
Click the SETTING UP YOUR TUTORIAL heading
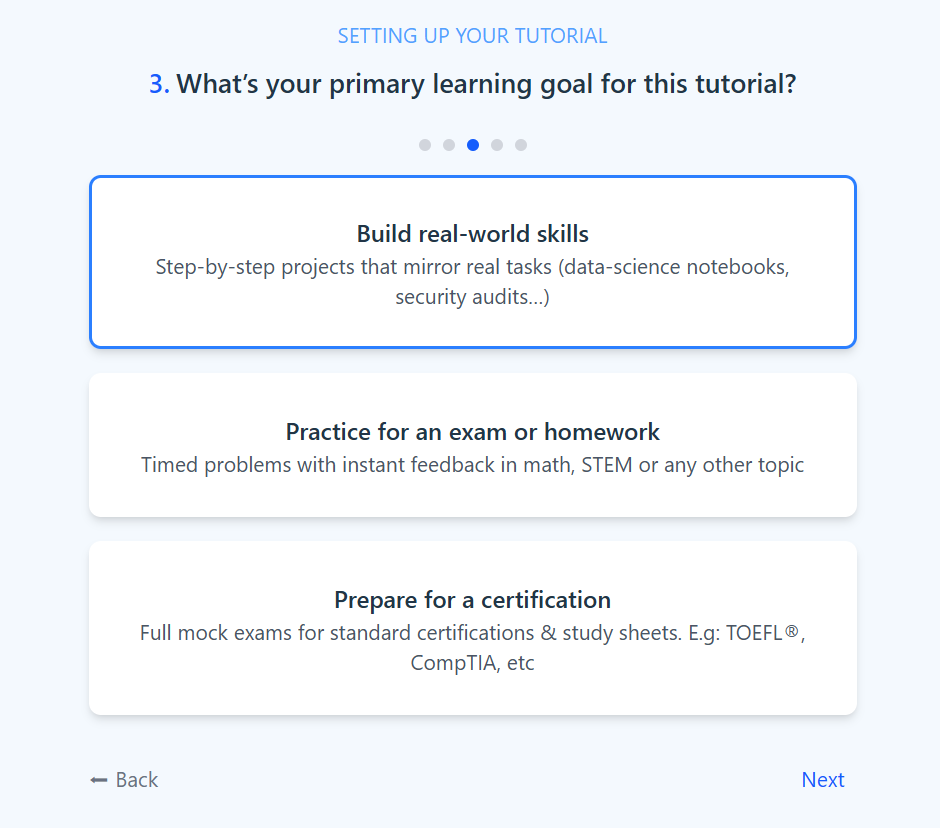[472, 35]
